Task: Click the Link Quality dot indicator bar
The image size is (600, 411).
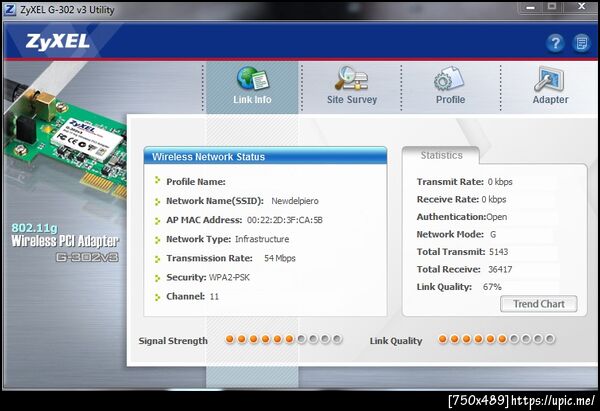Action: click(x=496, y=339)
